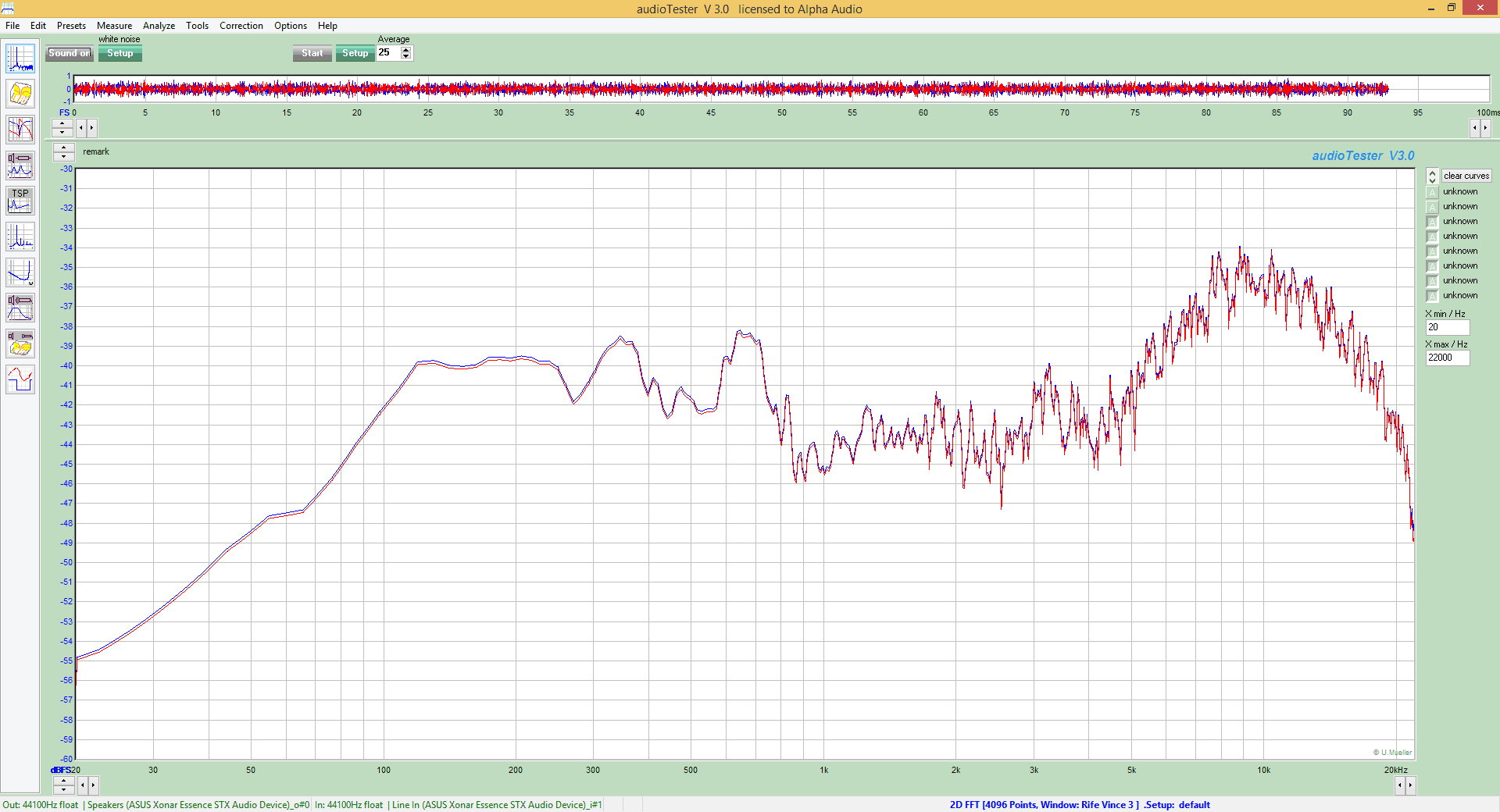The height and width of the screenshot is (812, 1500).
Task: Toggle the third 'A' curve slot button
Action: [x=1432, y=222]
